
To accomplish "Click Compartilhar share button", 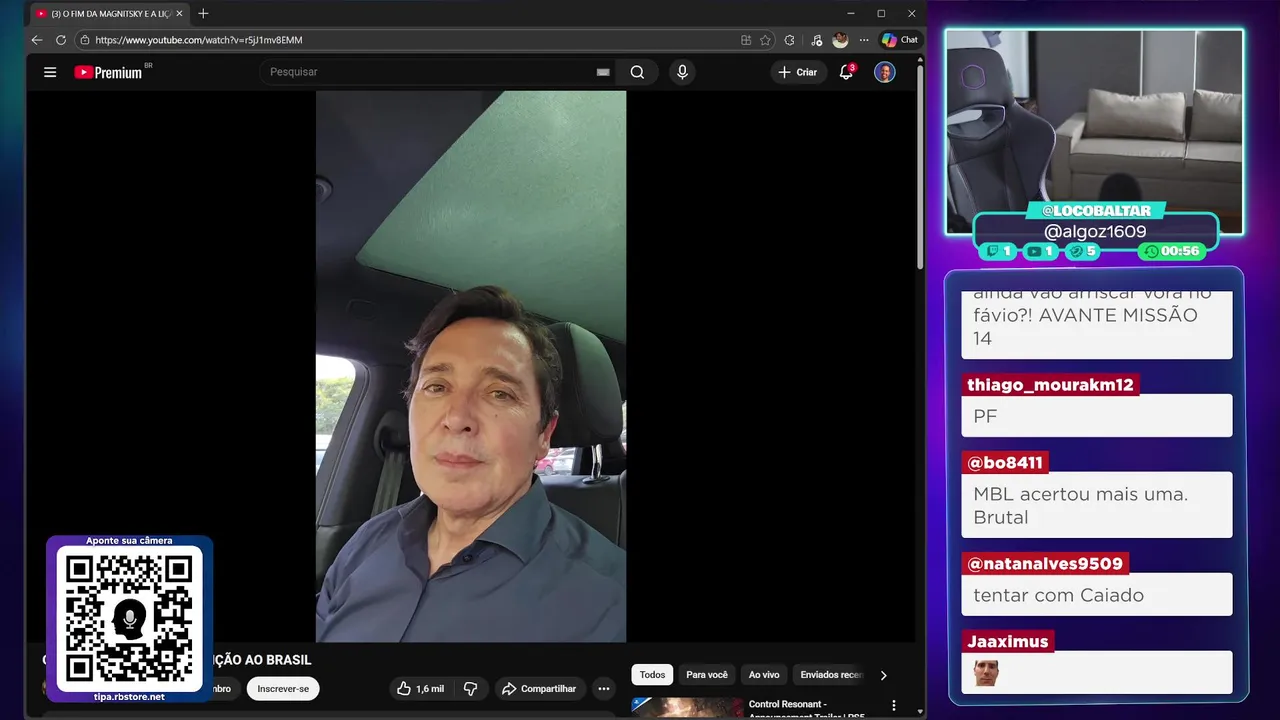I will point(539,688).
